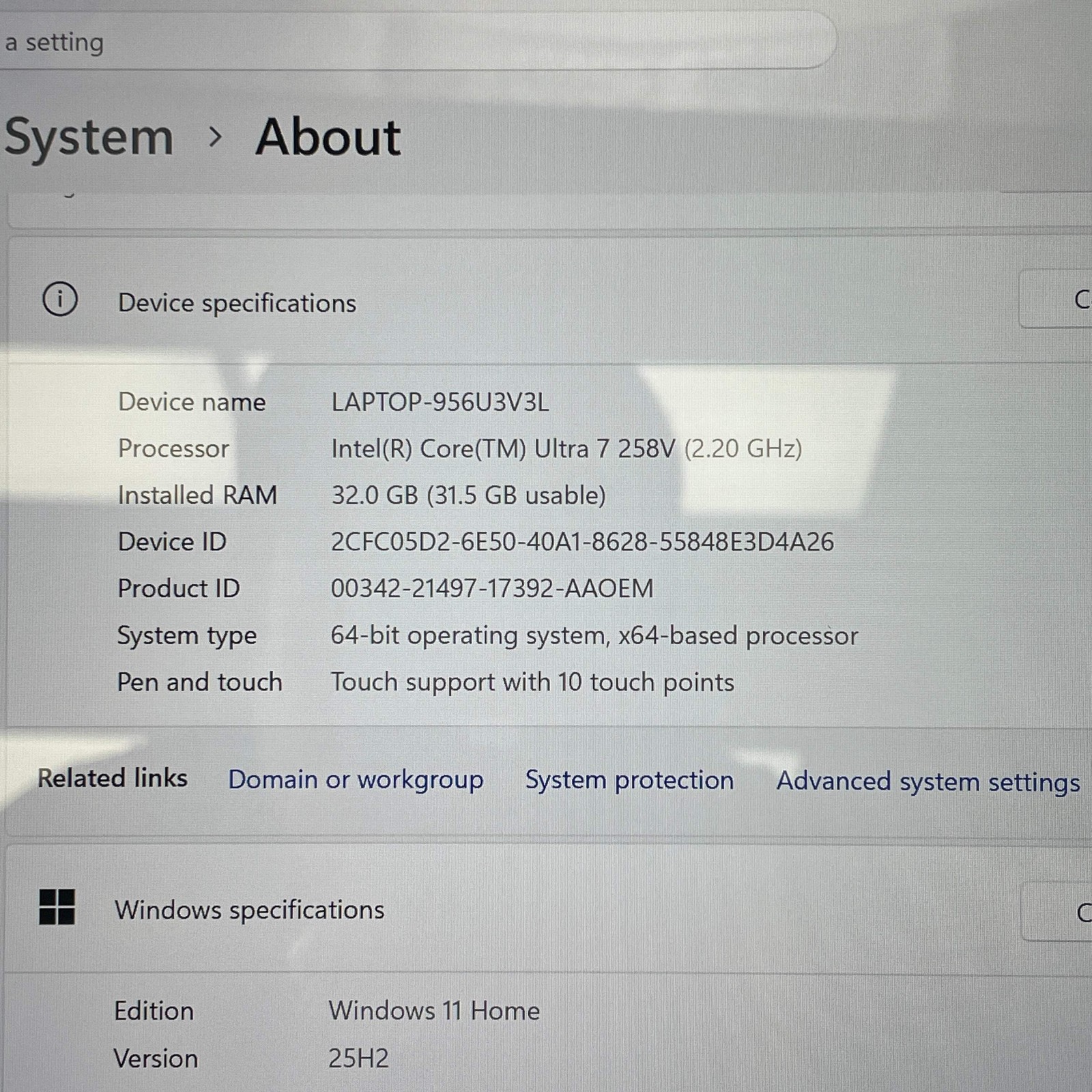The height and width of the screenshot is (1092, 1092).
Task: Collapse the Windows specifications section header
Action: point(549,910)
